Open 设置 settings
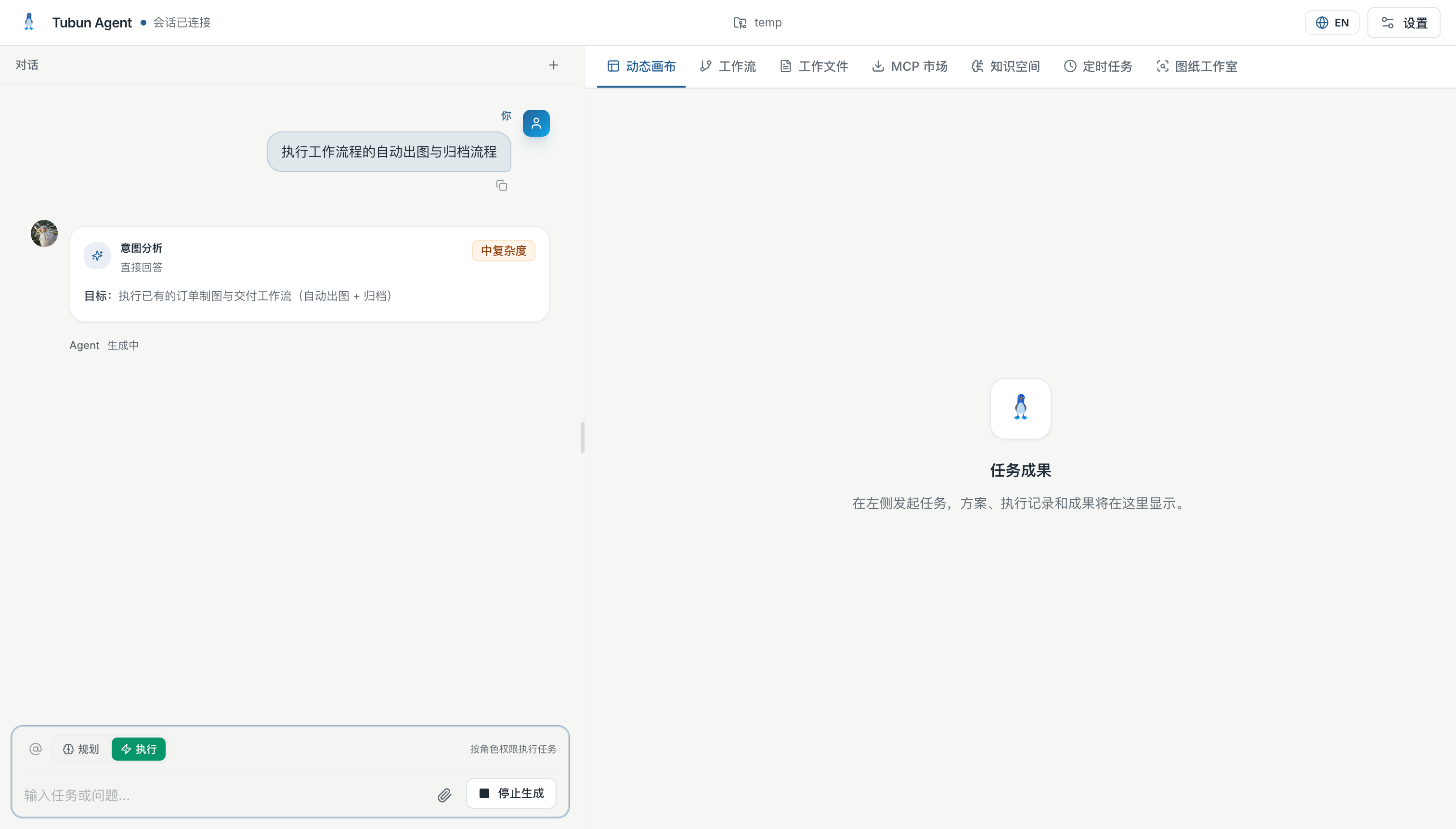Viewport: 1456px width, 829px height. click(1404, 23)
